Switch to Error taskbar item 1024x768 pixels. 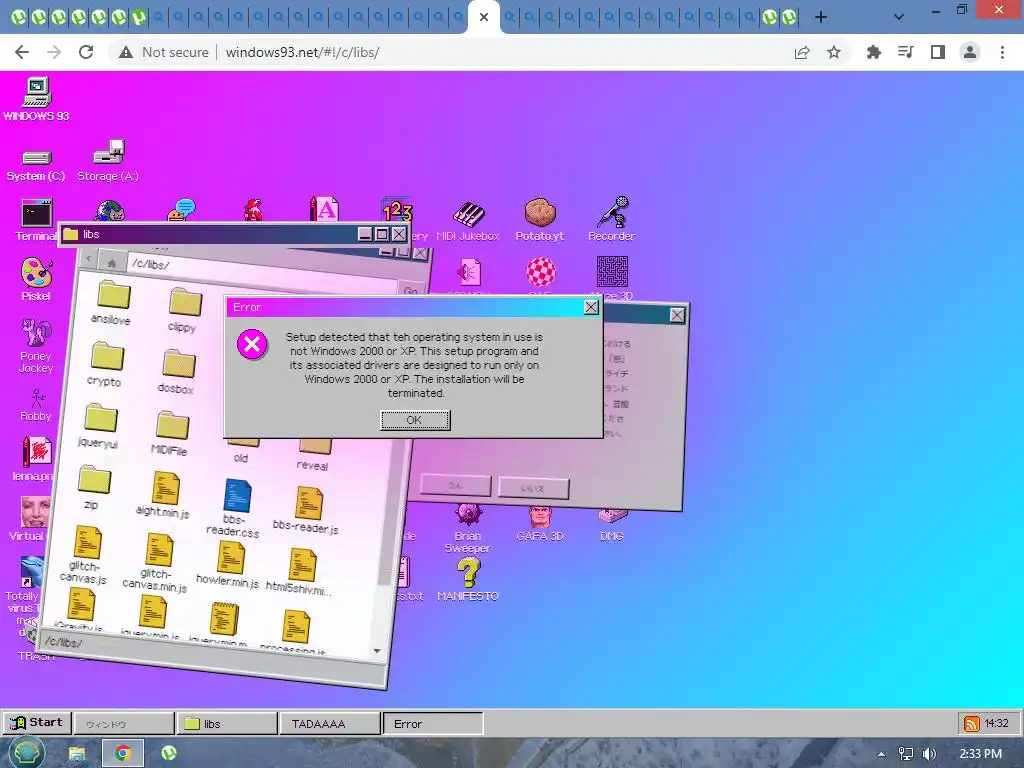(433, 724)
